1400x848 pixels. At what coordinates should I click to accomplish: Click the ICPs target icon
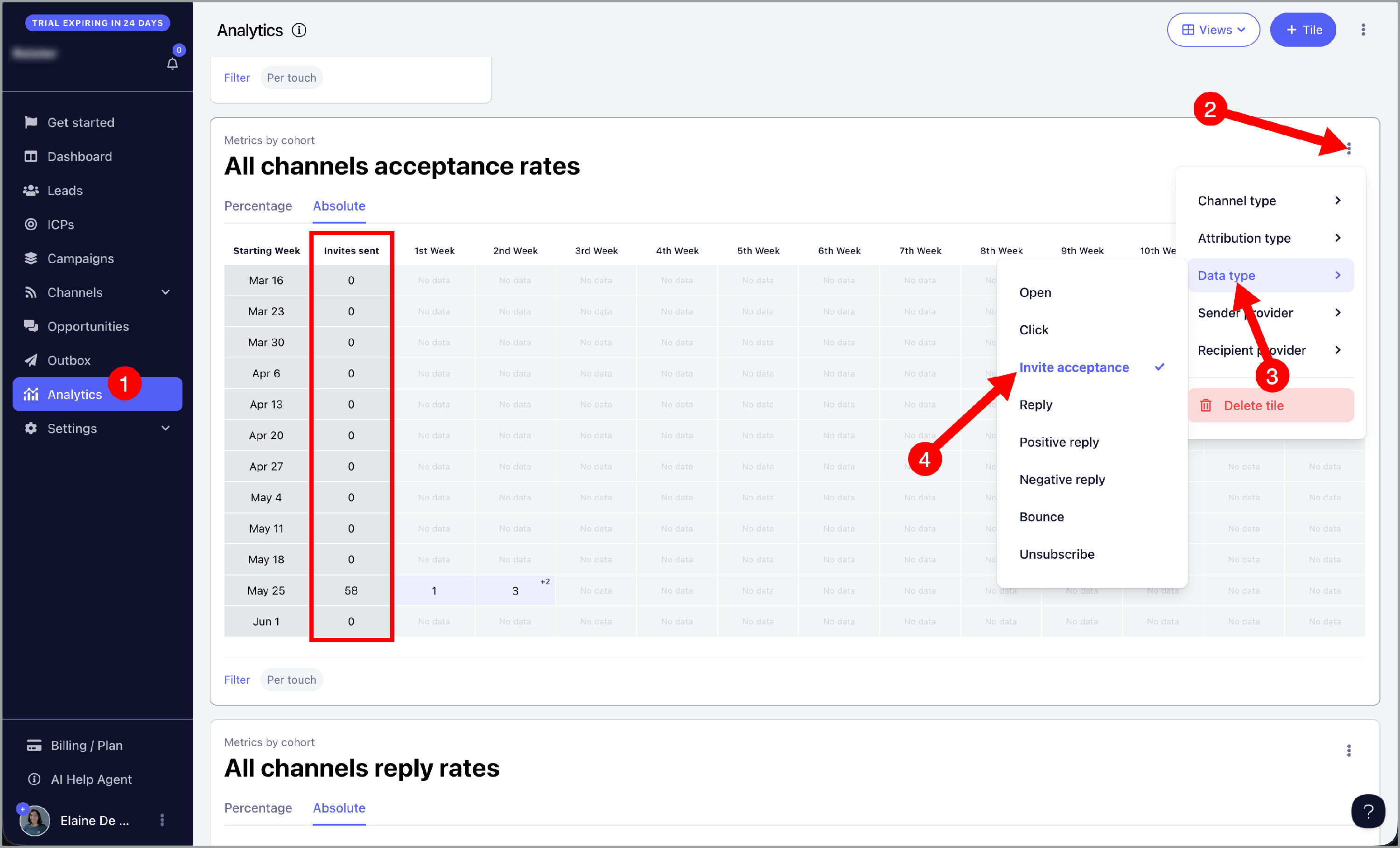coord(31,224)
